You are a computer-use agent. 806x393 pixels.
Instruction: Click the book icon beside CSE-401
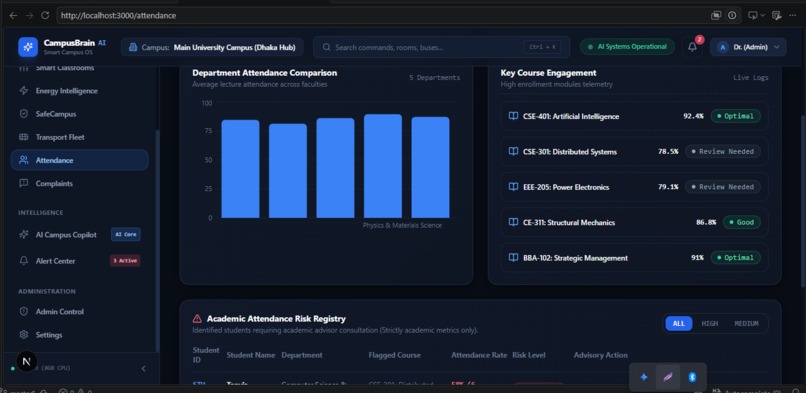(x=513, y=116)
